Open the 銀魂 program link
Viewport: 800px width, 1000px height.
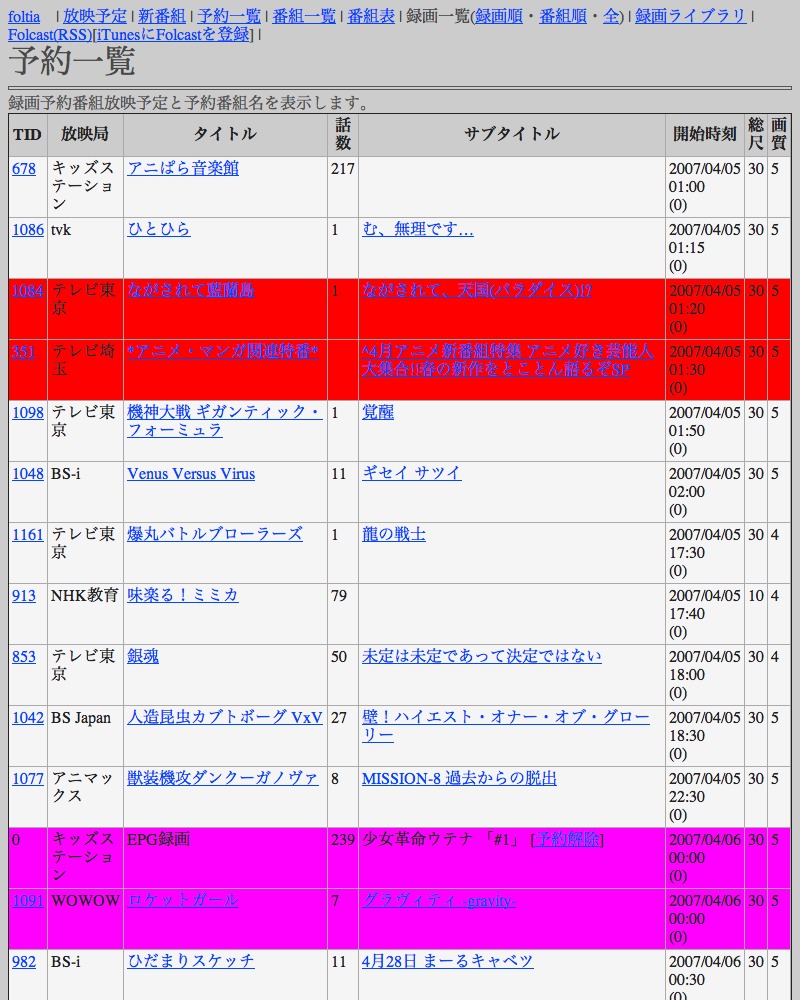pyautogui.click(x=142, y=657)
